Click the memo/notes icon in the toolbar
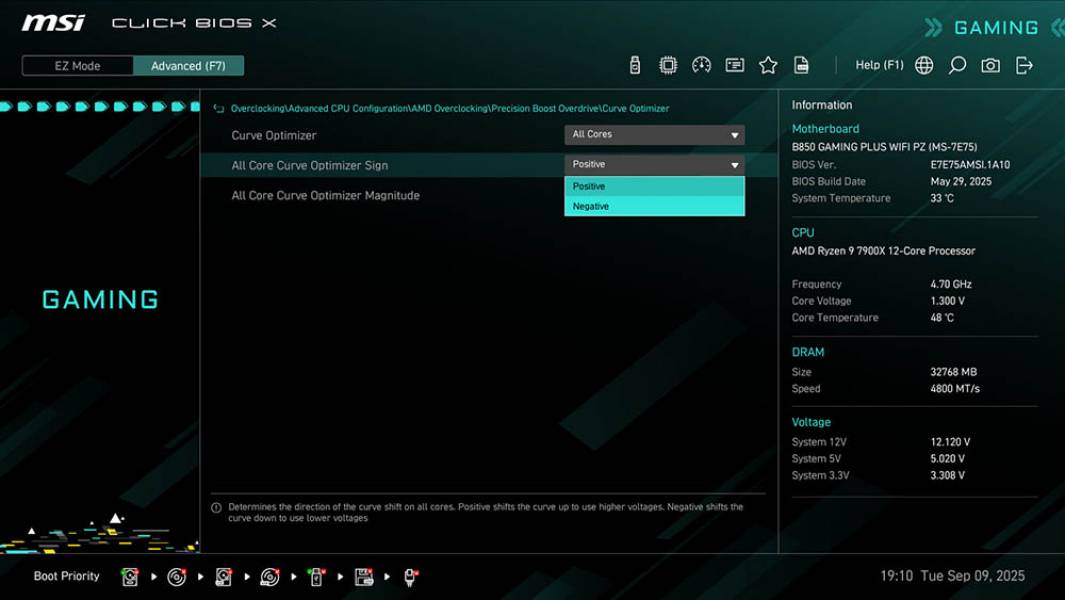This screenshot has width=1065, height=600. (735, 64)
